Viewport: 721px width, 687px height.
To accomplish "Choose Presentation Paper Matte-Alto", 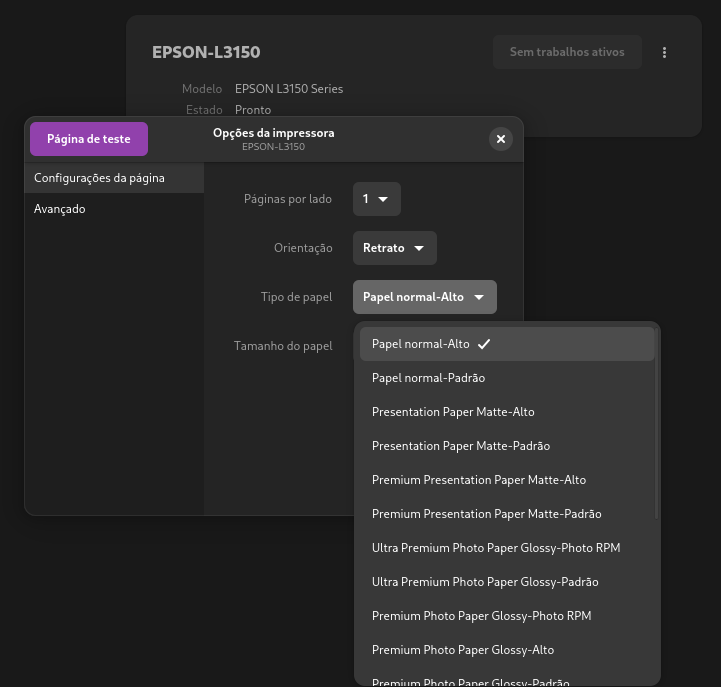I will [x=507, y=412].
